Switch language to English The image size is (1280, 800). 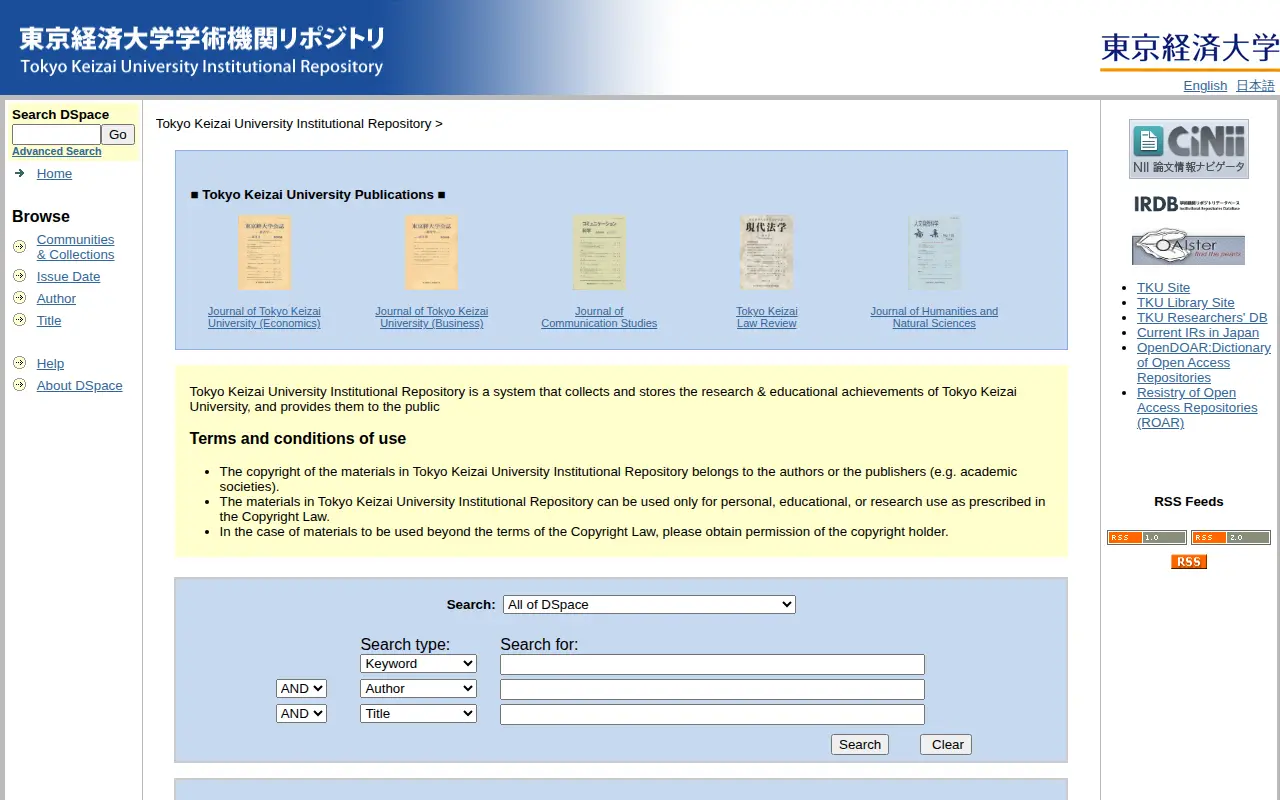tap(1205, 85)
